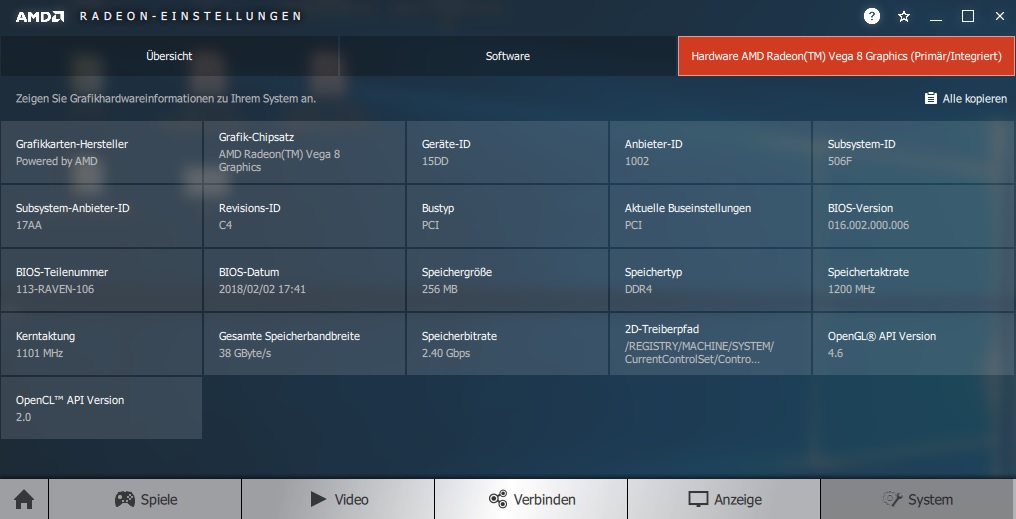This screenshot has width=1016, height=519.
Task: Open the help question mark icon
Action: pos(872,16)
